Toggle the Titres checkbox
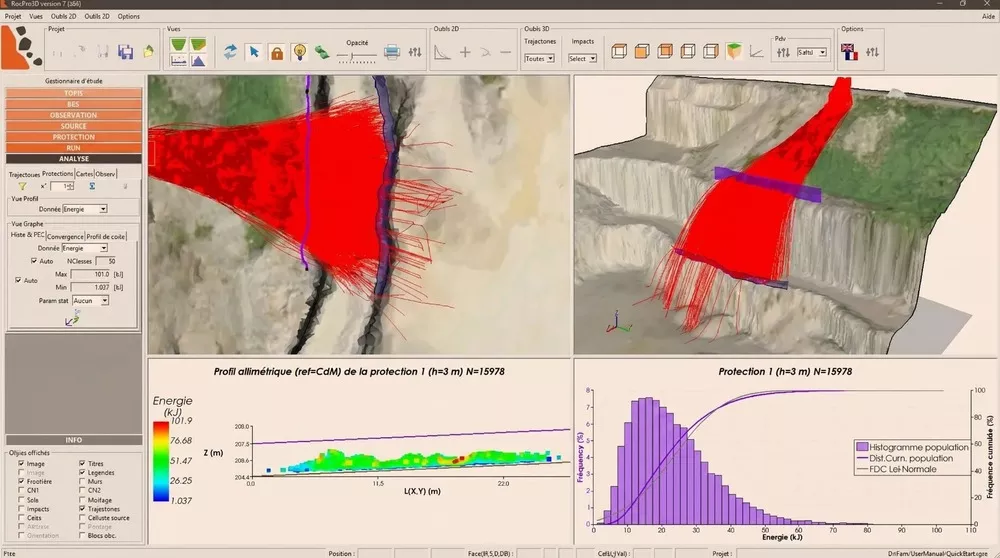 82,464
